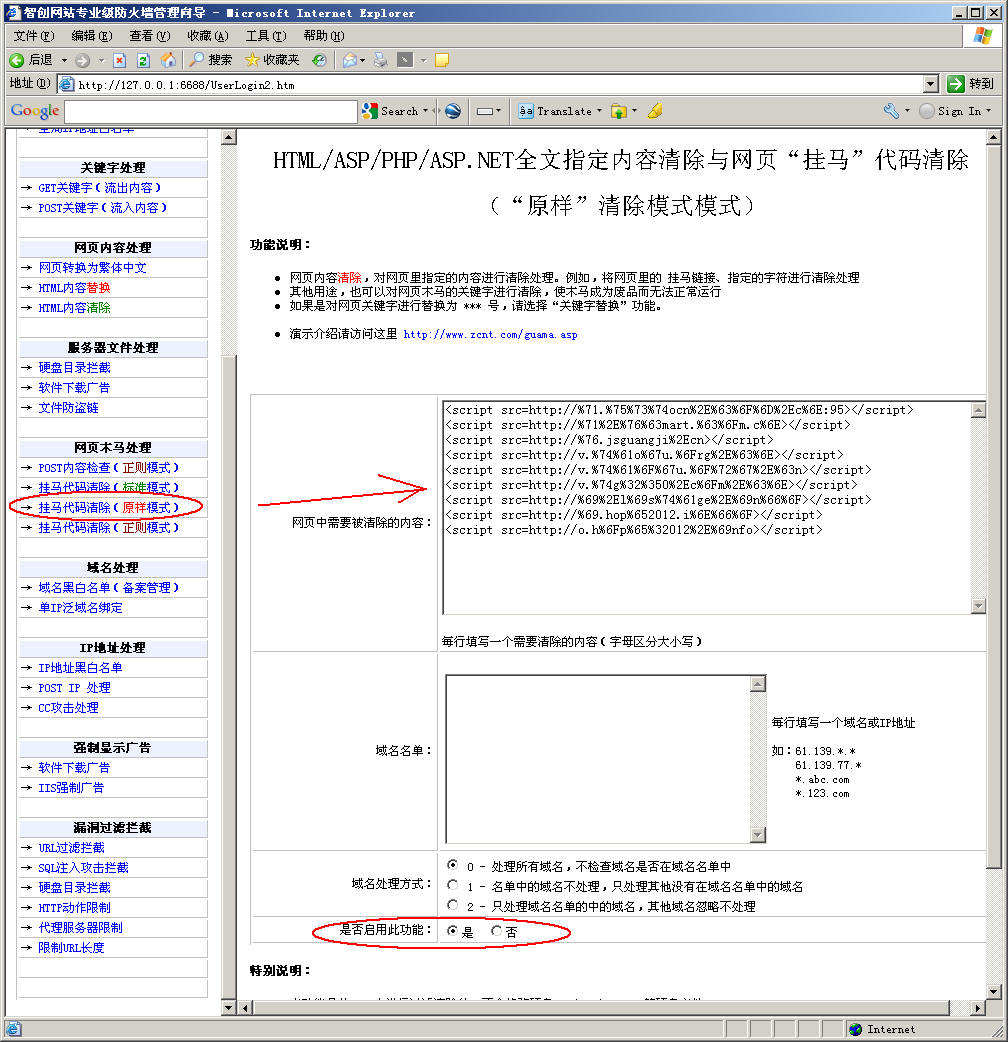Click the History toolbar icon
1008x1042 pixels.
(319, 60)
